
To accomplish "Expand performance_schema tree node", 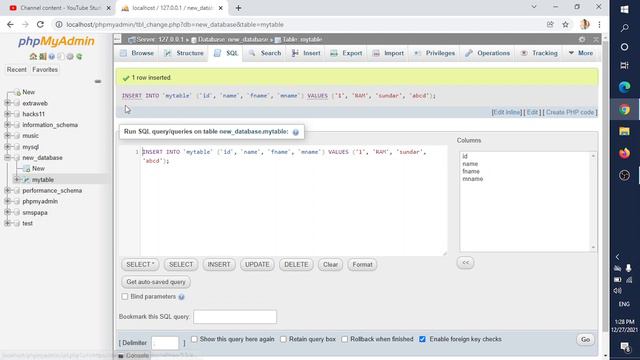I will [7, 191].
